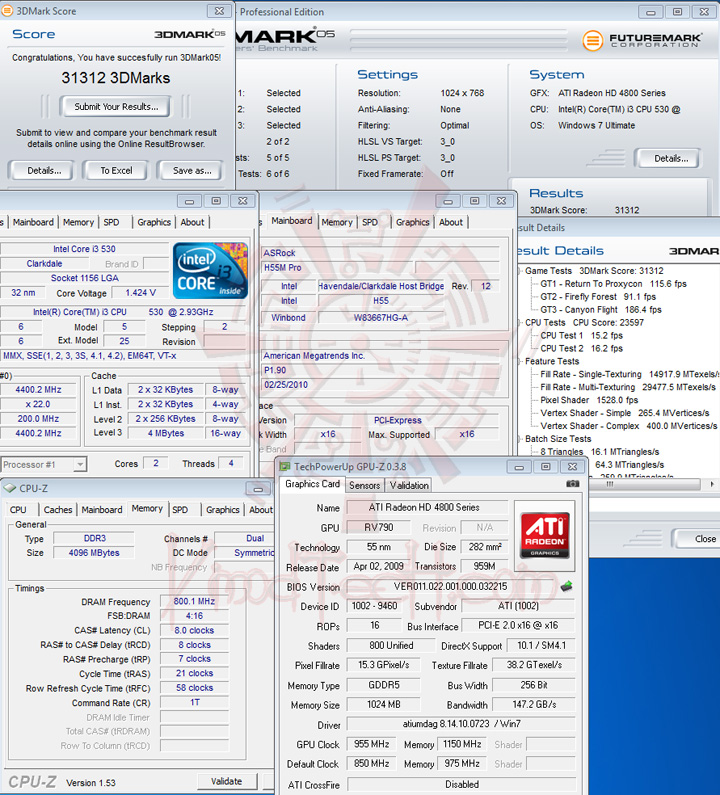Click the GPU-Z screenshot camera icon
The image size is (720, 795).
pyautogui.click(x=572, y=484)
